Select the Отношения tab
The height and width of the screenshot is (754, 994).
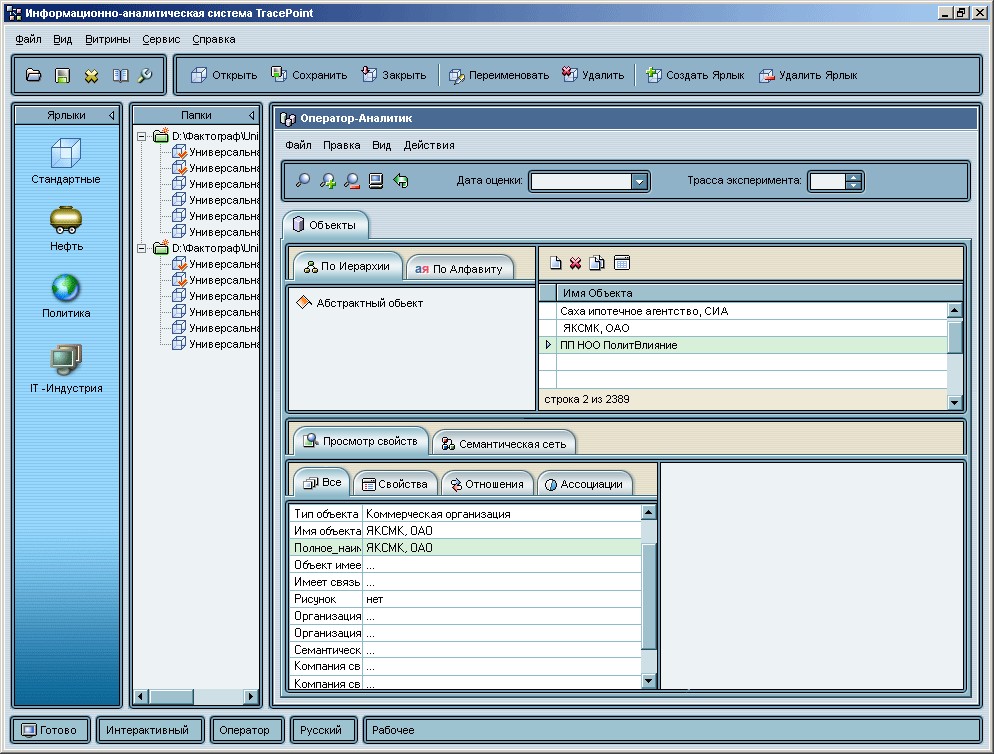[x=487, y=484]
